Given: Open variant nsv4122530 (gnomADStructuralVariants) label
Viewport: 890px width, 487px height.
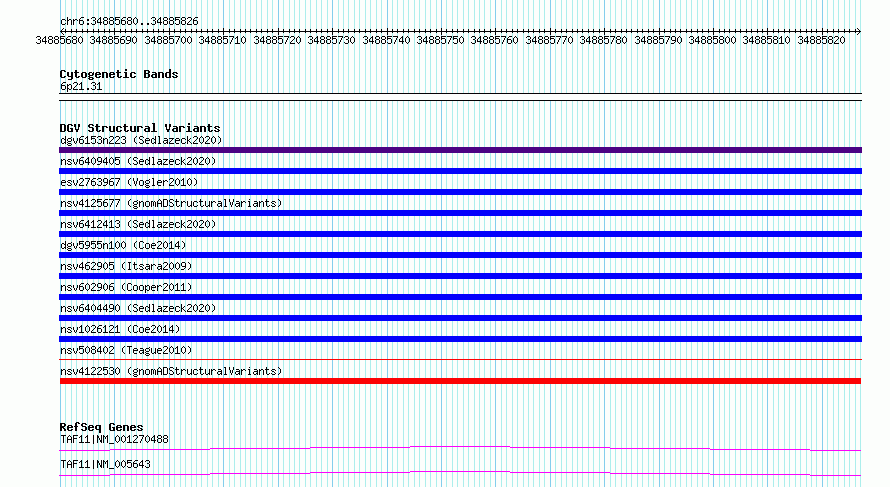Looking at the screenshot, I should [171, 371].
